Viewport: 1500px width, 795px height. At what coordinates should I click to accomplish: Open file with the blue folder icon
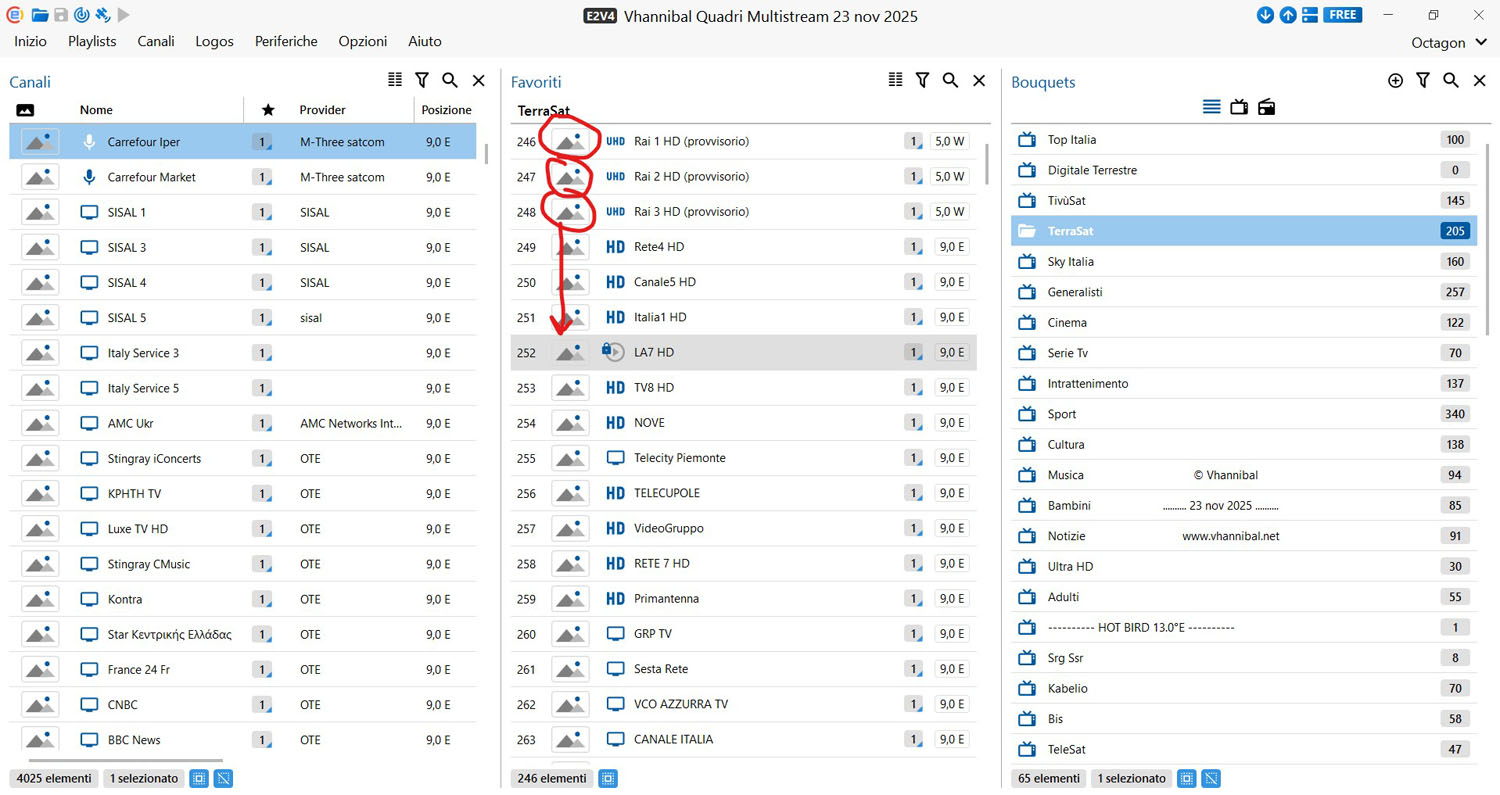coord(39,15)
